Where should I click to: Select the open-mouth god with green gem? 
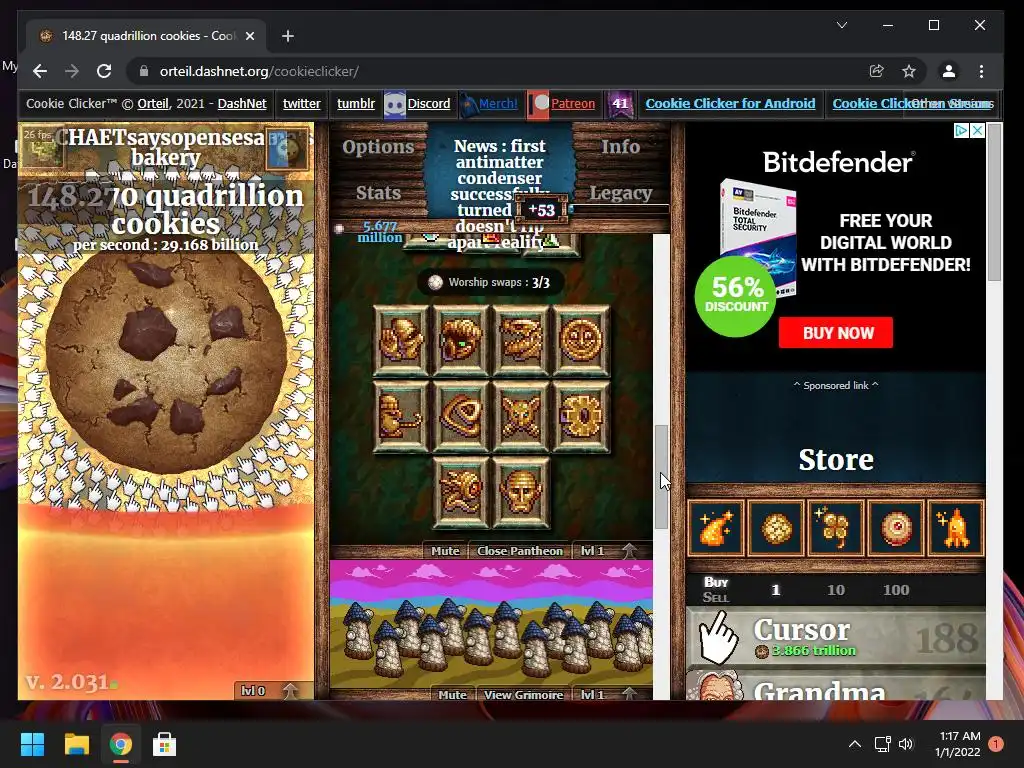(x=461, y=341)
